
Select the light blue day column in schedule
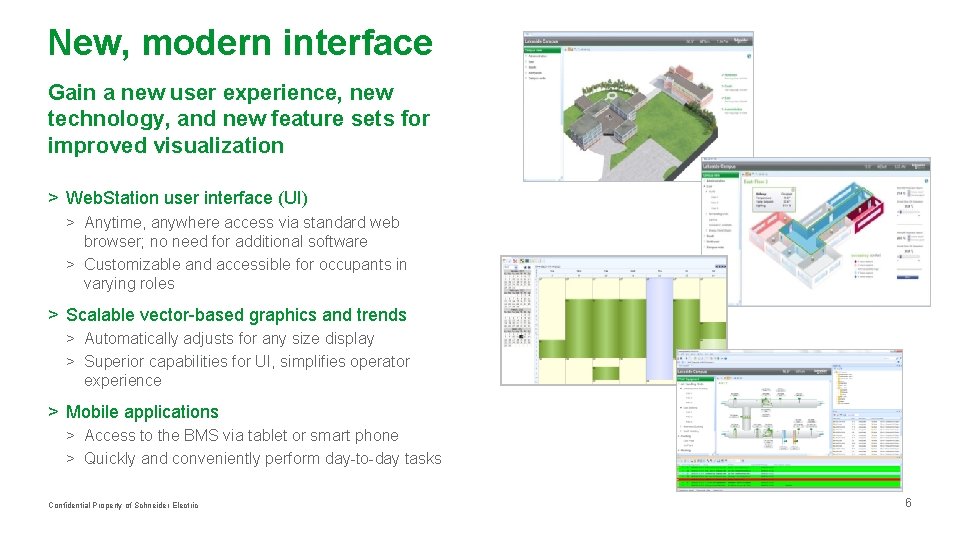coord(659,328)
